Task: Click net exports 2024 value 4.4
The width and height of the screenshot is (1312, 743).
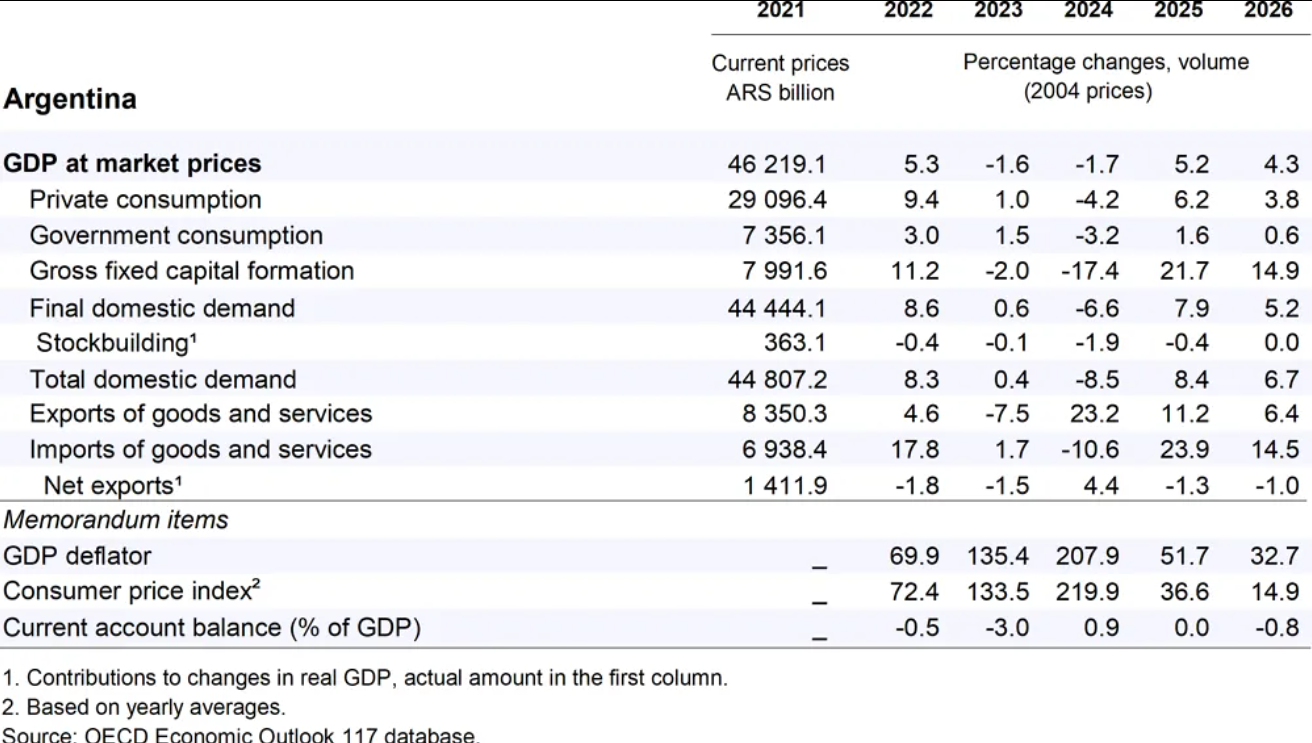Action: (x=1101, y=486)
